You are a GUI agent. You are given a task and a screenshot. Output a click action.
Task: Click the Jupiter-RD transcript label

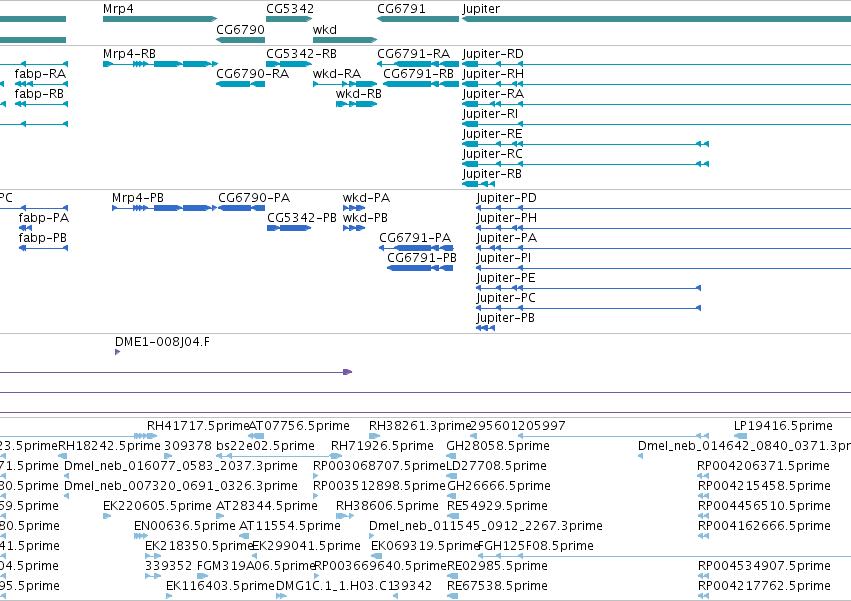[x=493, y=54]
